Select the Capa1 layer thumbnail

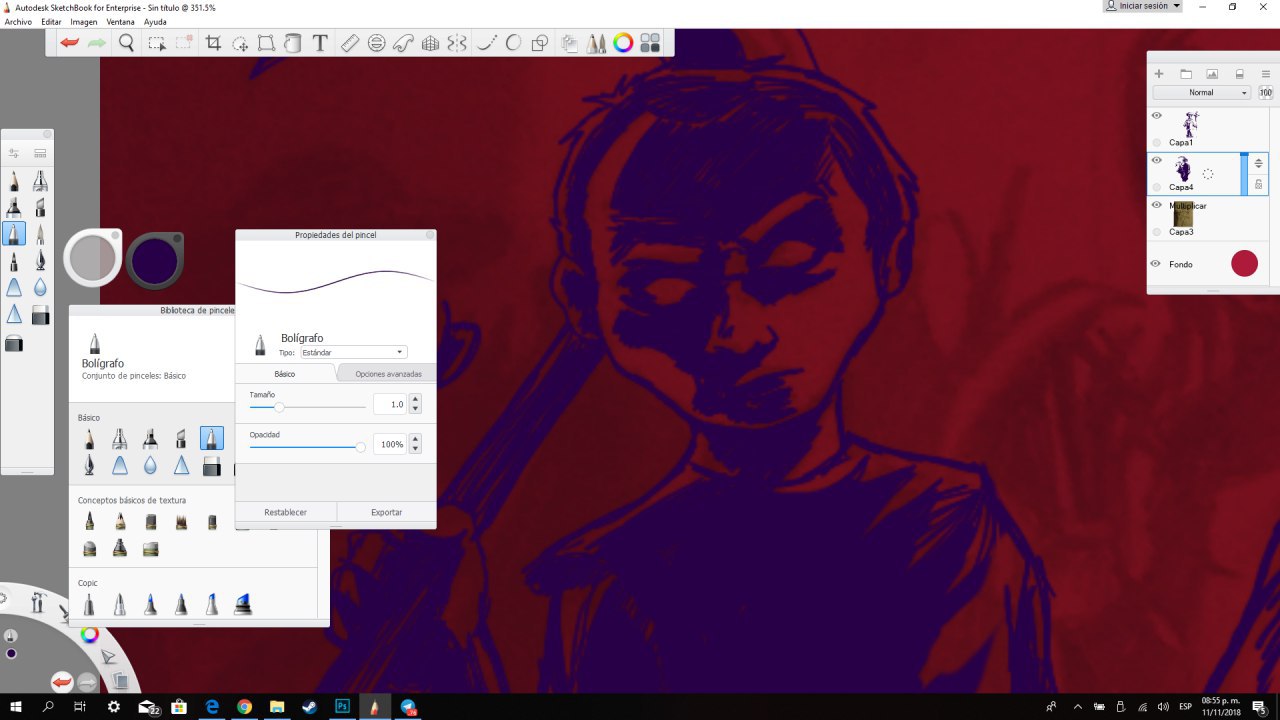[1190, 123]
